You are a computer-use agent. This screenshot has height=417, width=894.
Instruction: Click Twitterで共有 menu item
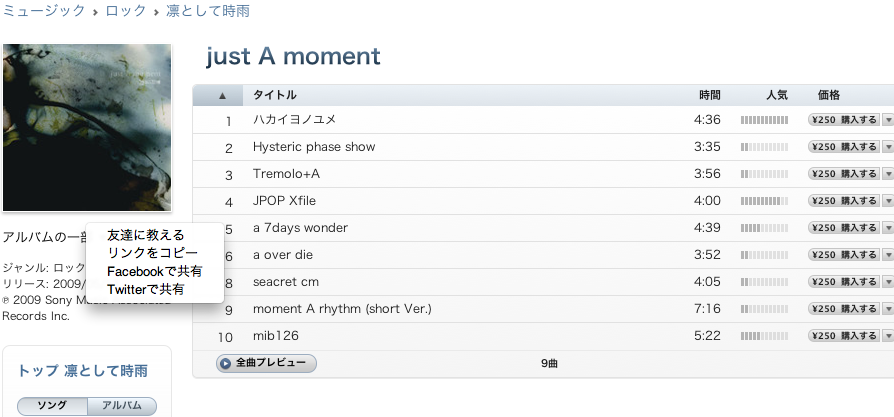145,289
